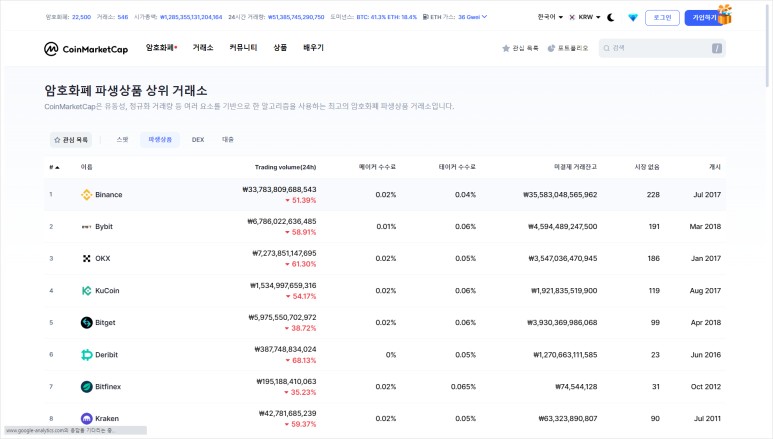773x439 pixels.
Task: Switch to the DEX tab
Action: coord(198,140)
